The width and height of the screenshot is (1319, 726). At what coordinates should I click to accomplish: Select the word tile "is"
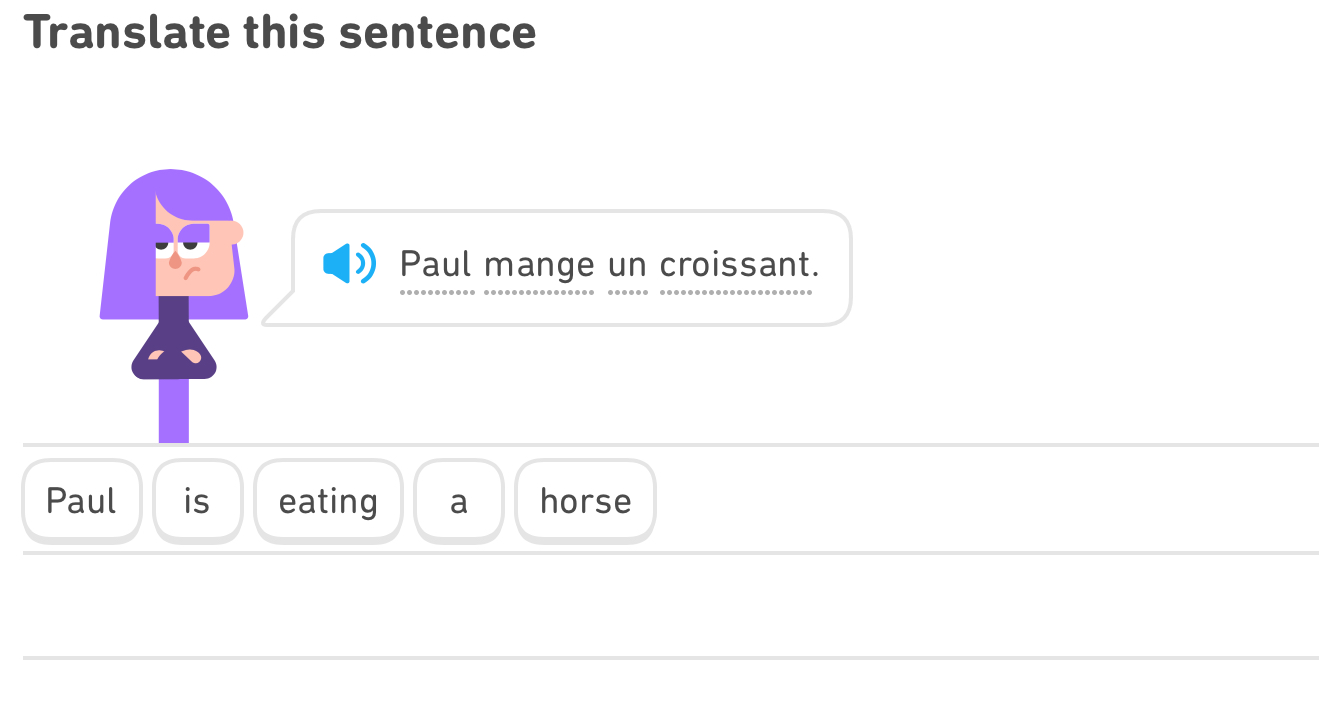[x=197, y=500]
